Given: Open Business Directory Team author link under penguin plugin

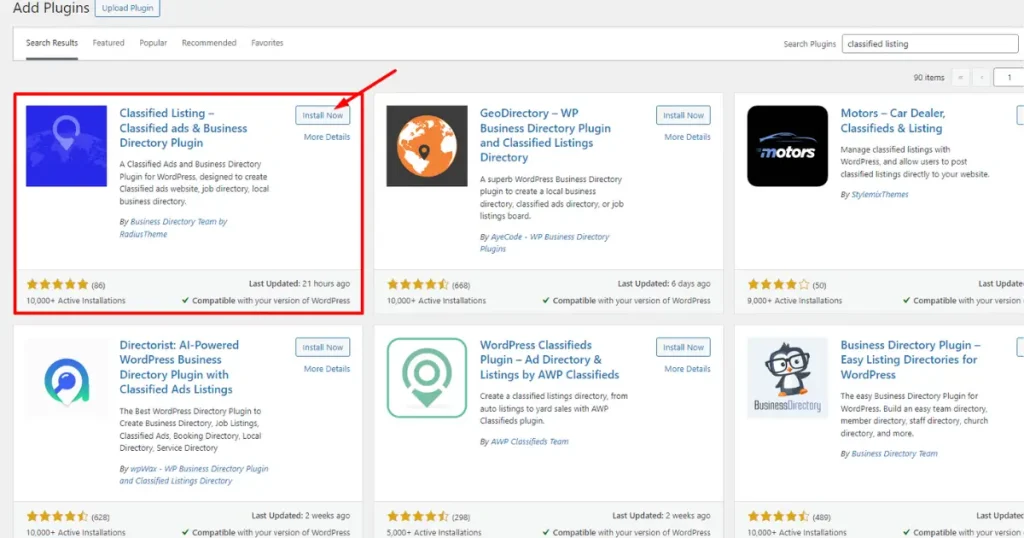Looking at the screenshot, I should [894, 454].
